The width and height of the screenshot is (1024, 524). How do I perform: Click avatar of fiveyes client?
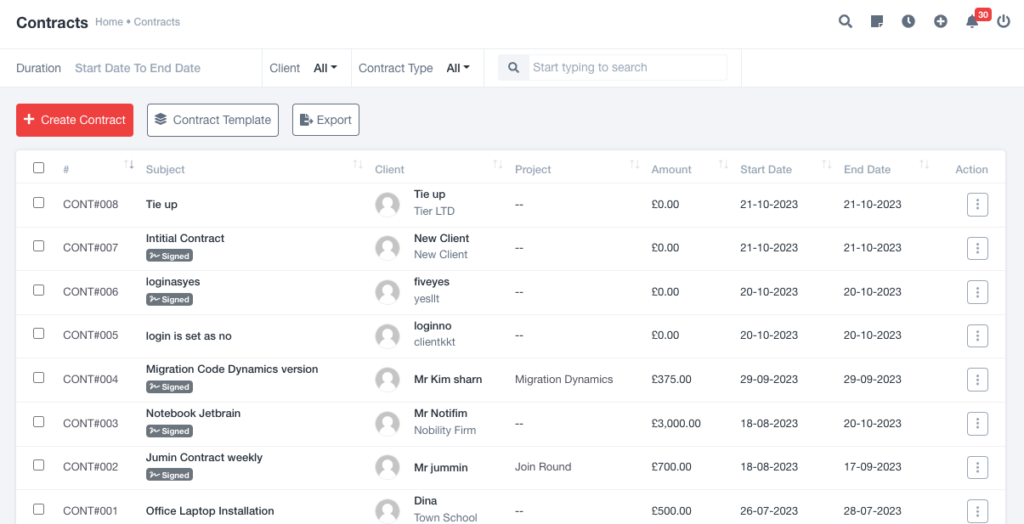[x=387, y=292]
